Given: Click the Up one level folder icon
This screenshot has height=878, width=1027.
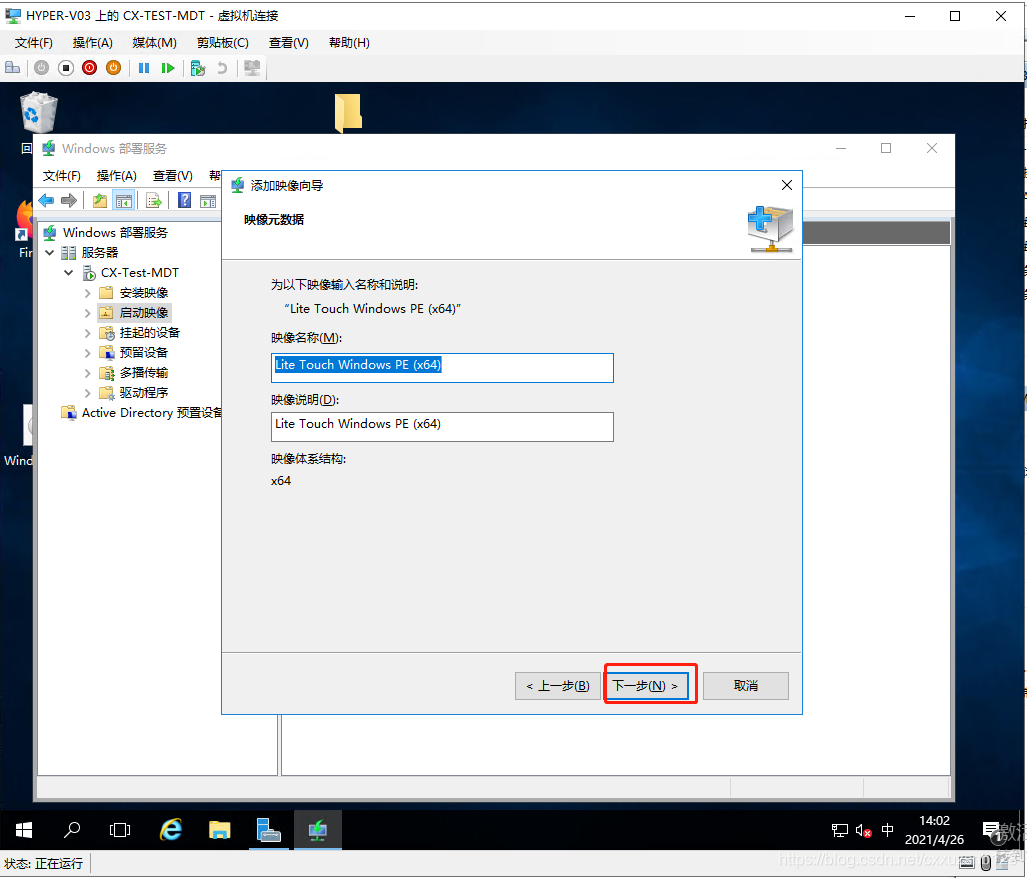Looking at the screenshot, I should point(100,200).
